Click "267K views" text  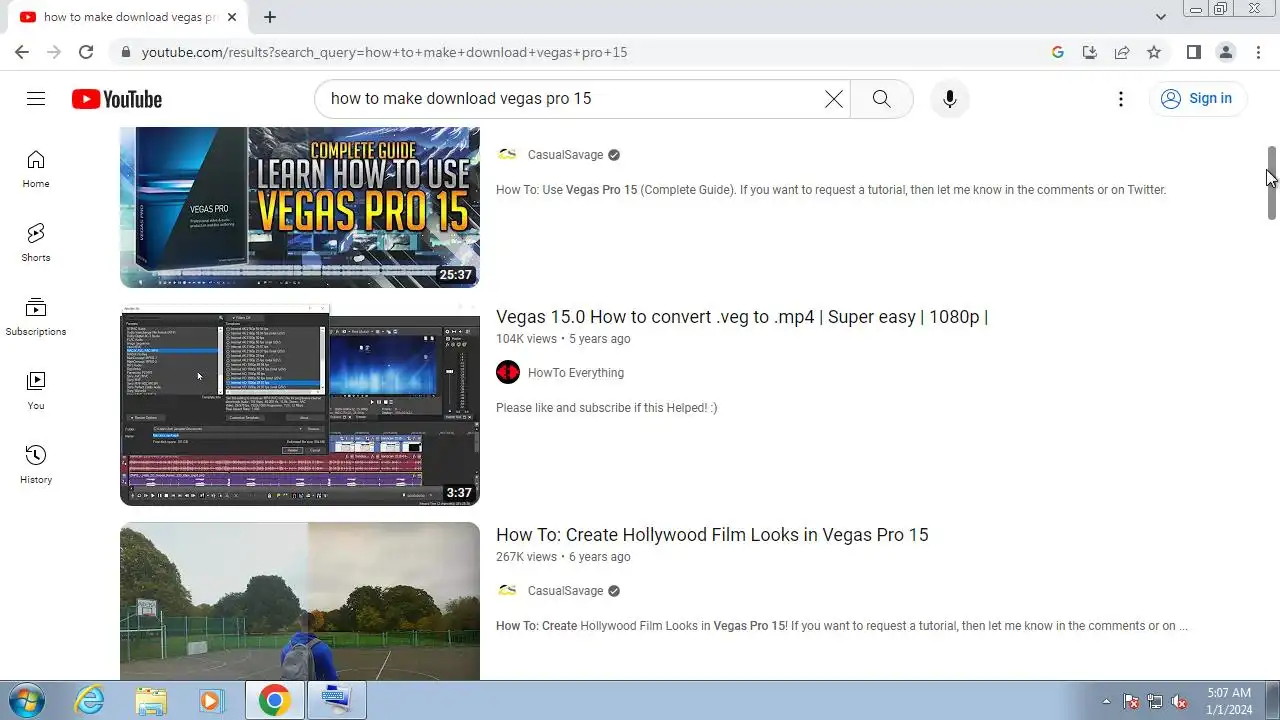pos(526,557)
